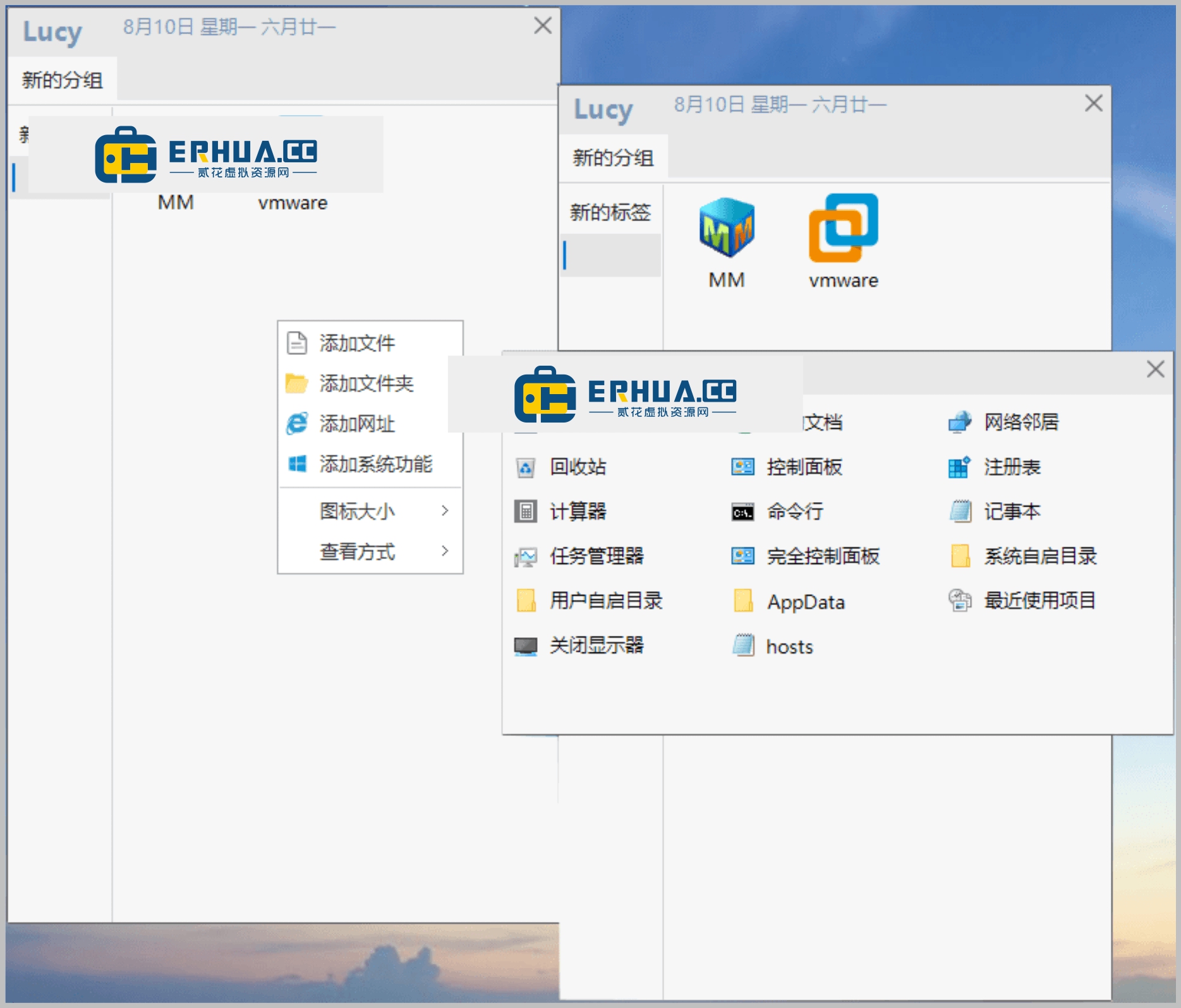This screenshot has width=1181, height=1008.
Task: Click the MM label in left Lucy window
Action: [x=176, y=203]
